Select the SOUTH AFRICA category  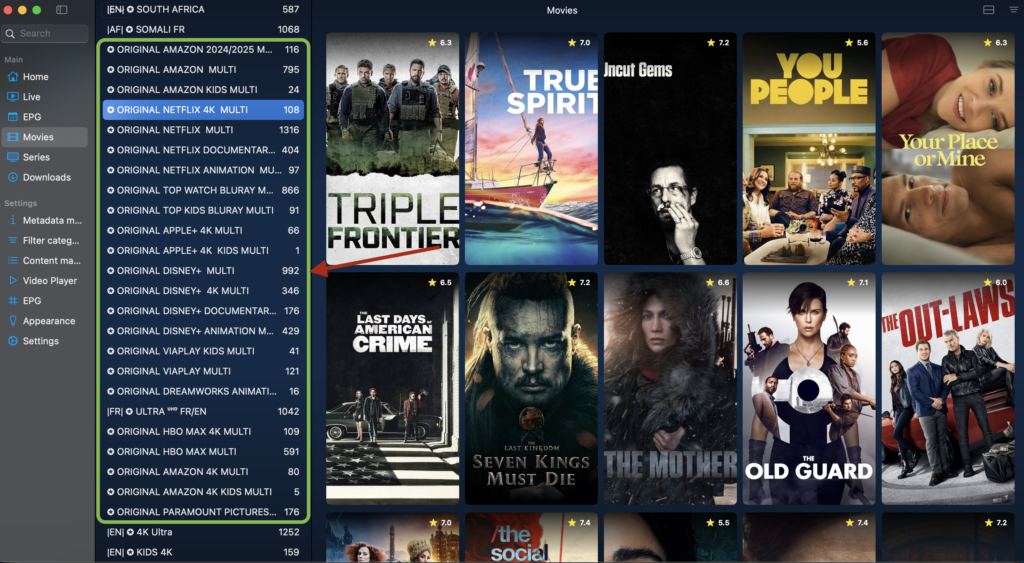[x=203, y=9]
